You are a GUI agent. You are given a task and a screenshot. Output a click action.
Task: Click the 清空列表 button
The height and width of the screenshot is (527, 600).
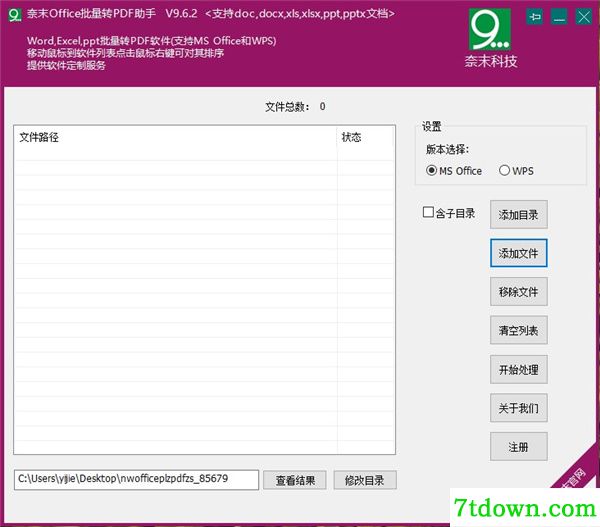pos(518,330)
